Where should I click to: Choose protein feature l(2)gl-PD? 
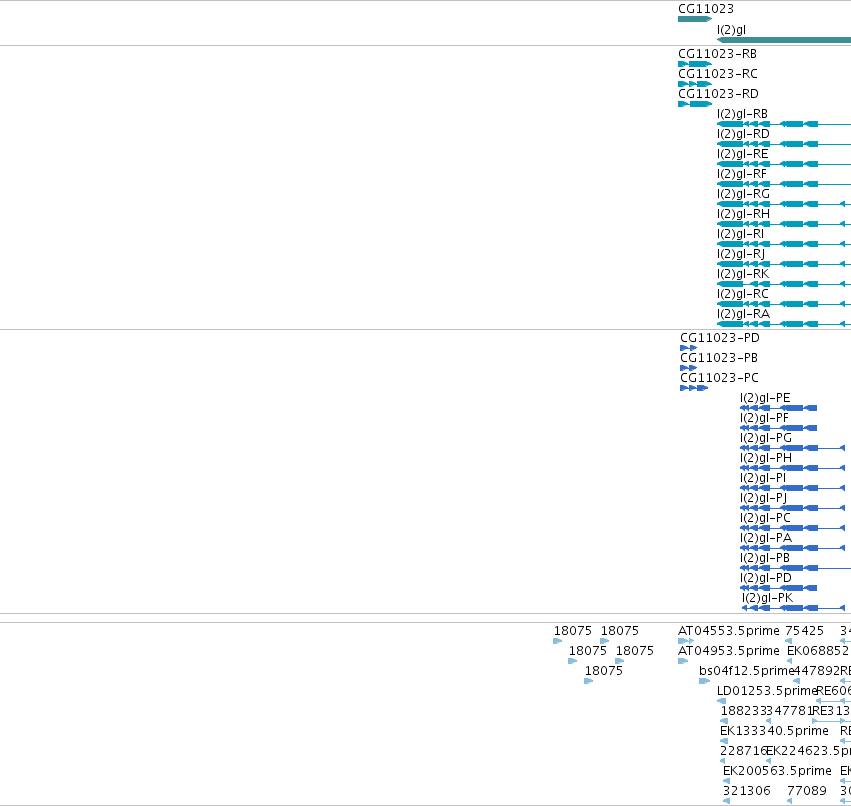pos(779,588)
